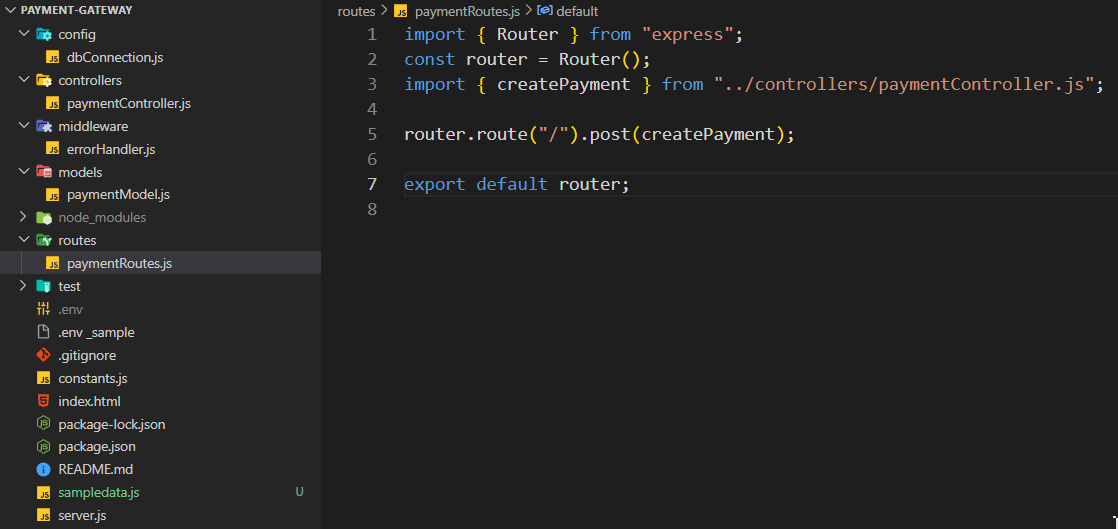Collapse the models folder chevron

point(23,171)
